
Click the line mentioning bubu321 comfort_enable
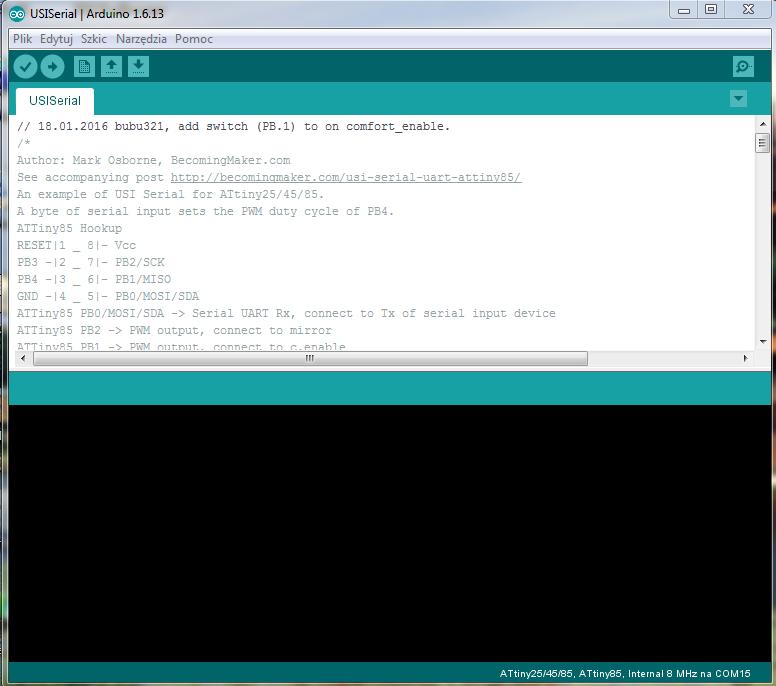click(x=234, y=126)
